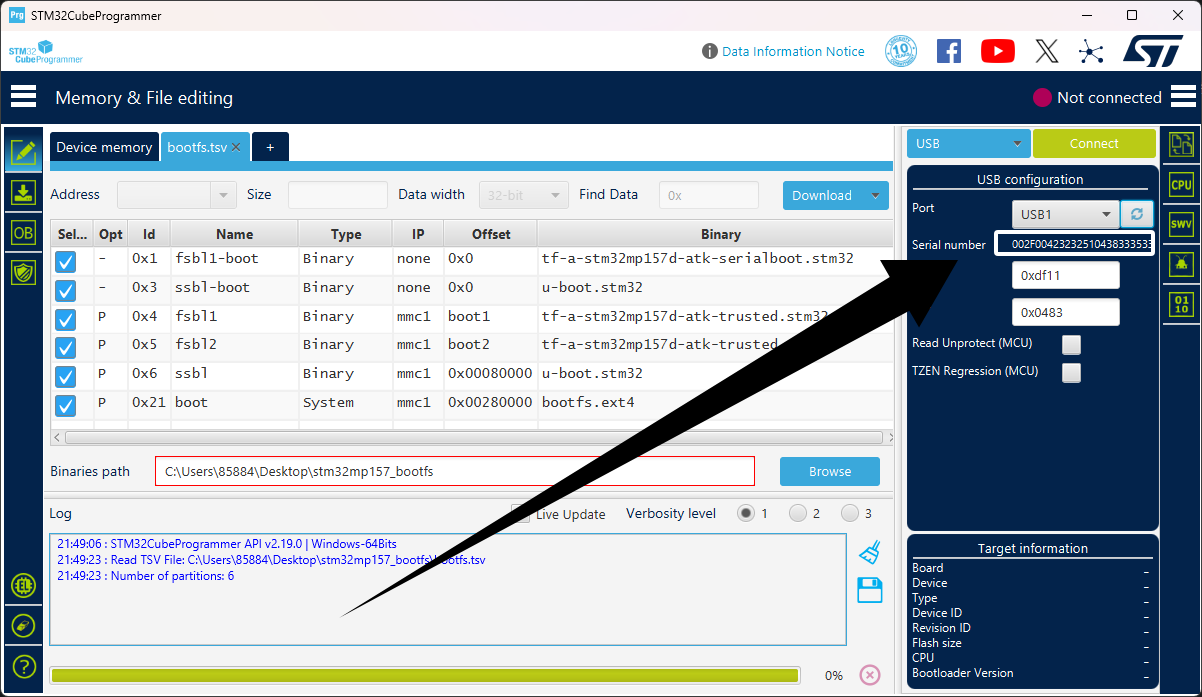Open the USB interface dropdown
The width and height of the screenshot is (1202, 697).
point(968,143)
